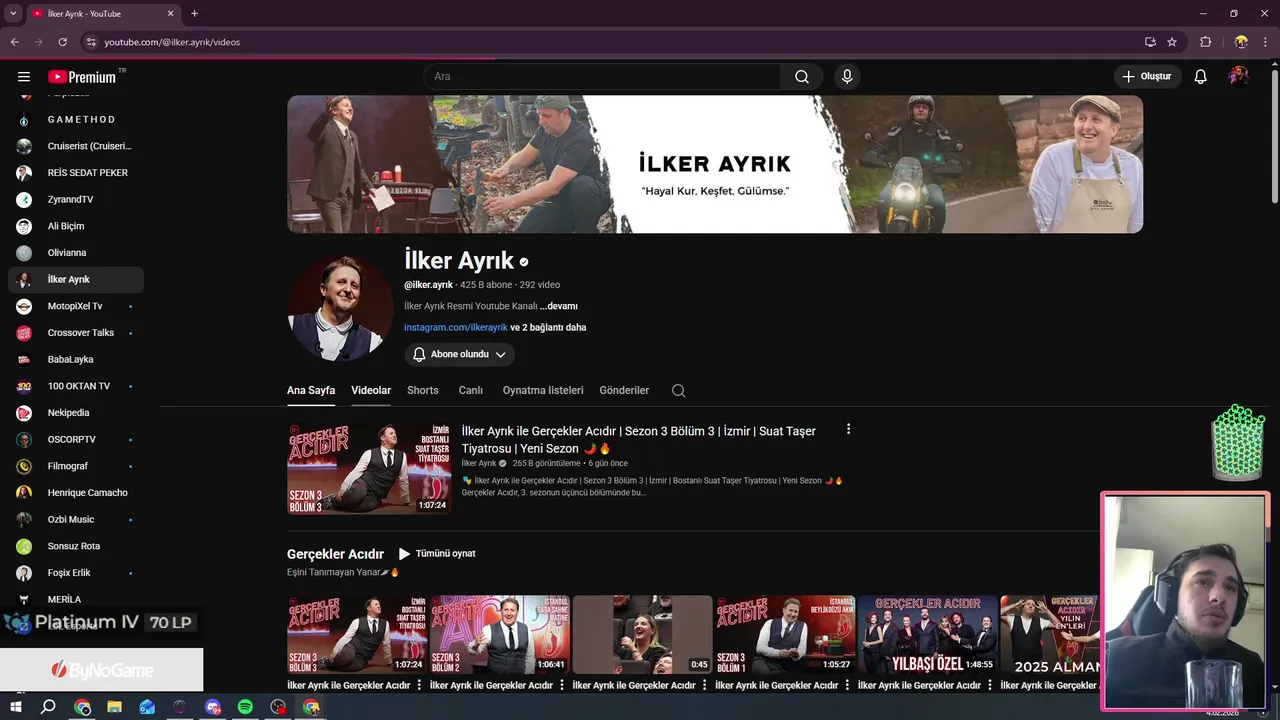Open Discord from the taskbar

[213, 707]
